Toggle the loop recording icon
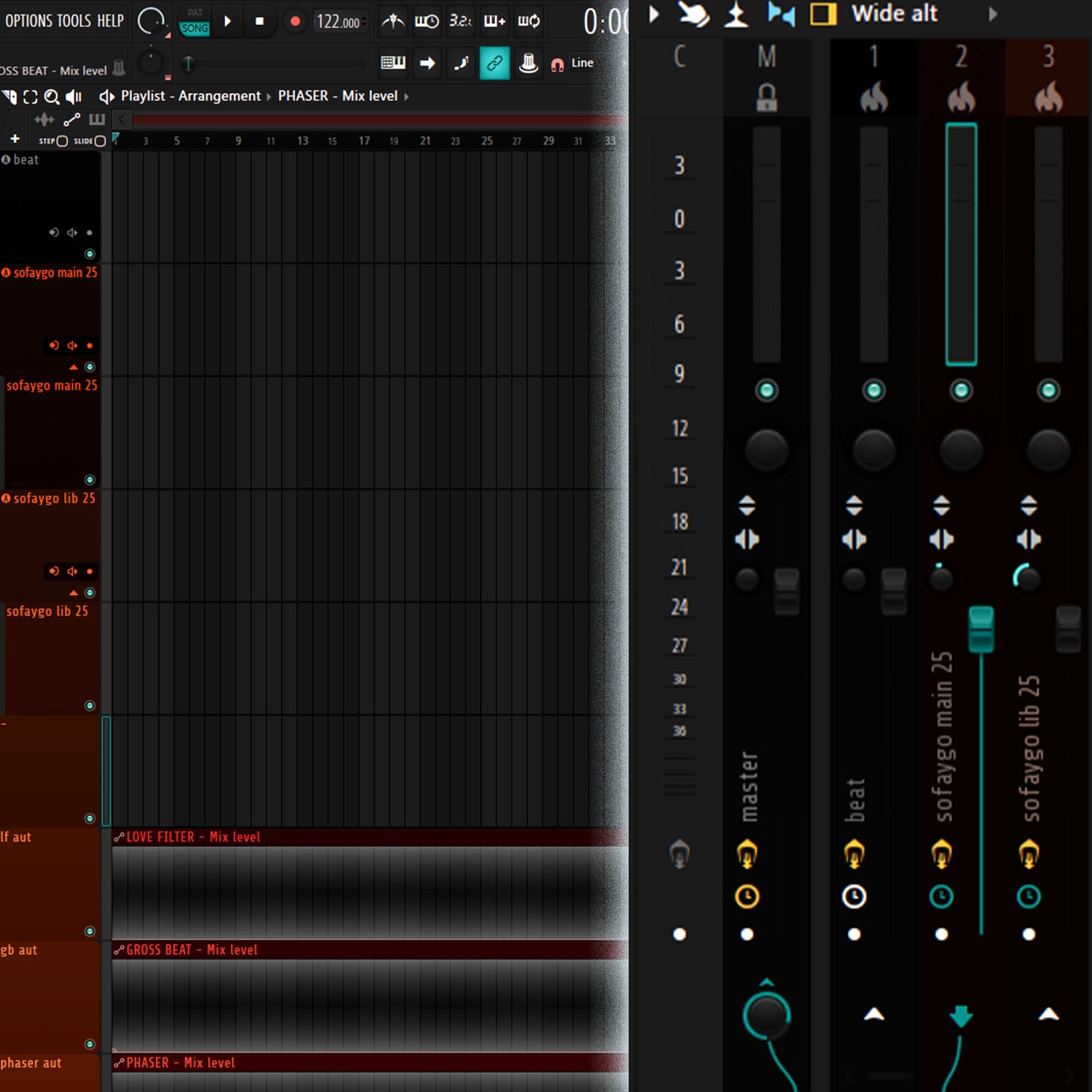 529,21
